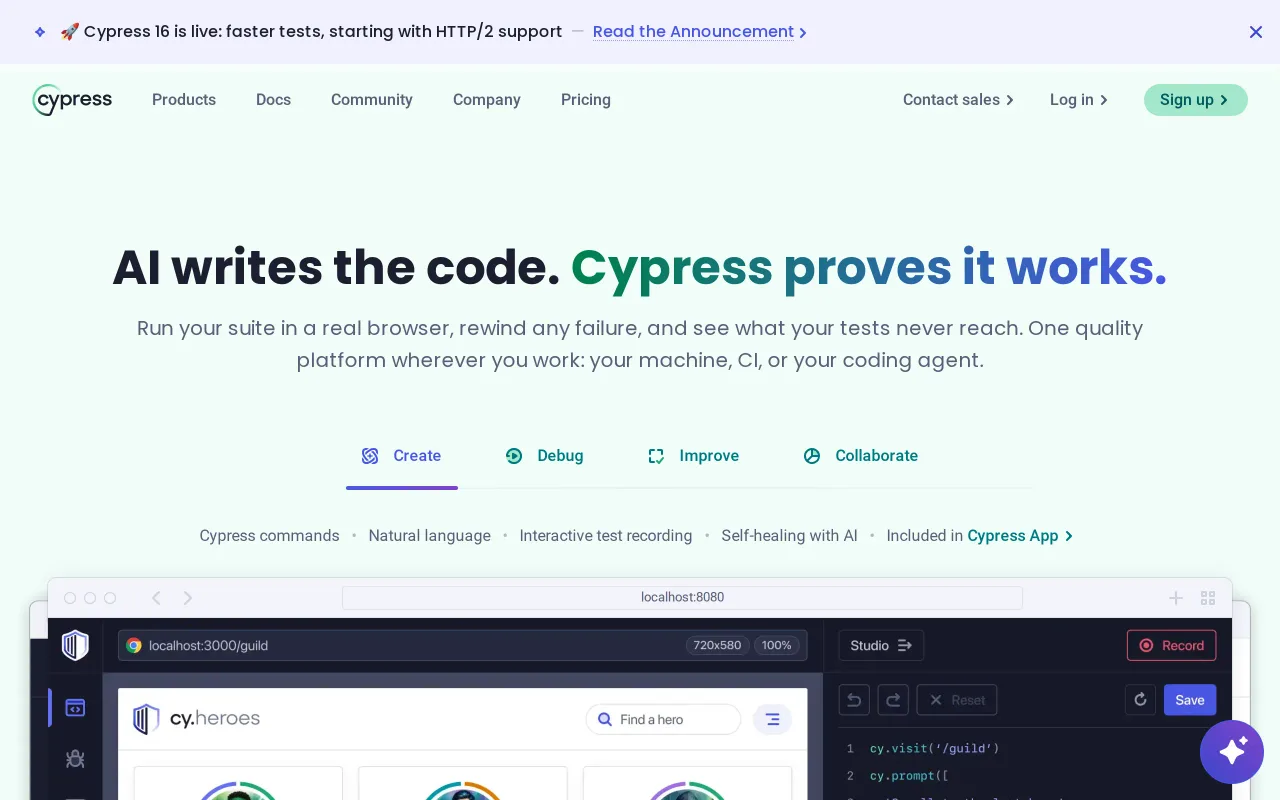Screen dimensions: 1280x800
Task: Read the Announcement link
Action: (x=700, y=32)
